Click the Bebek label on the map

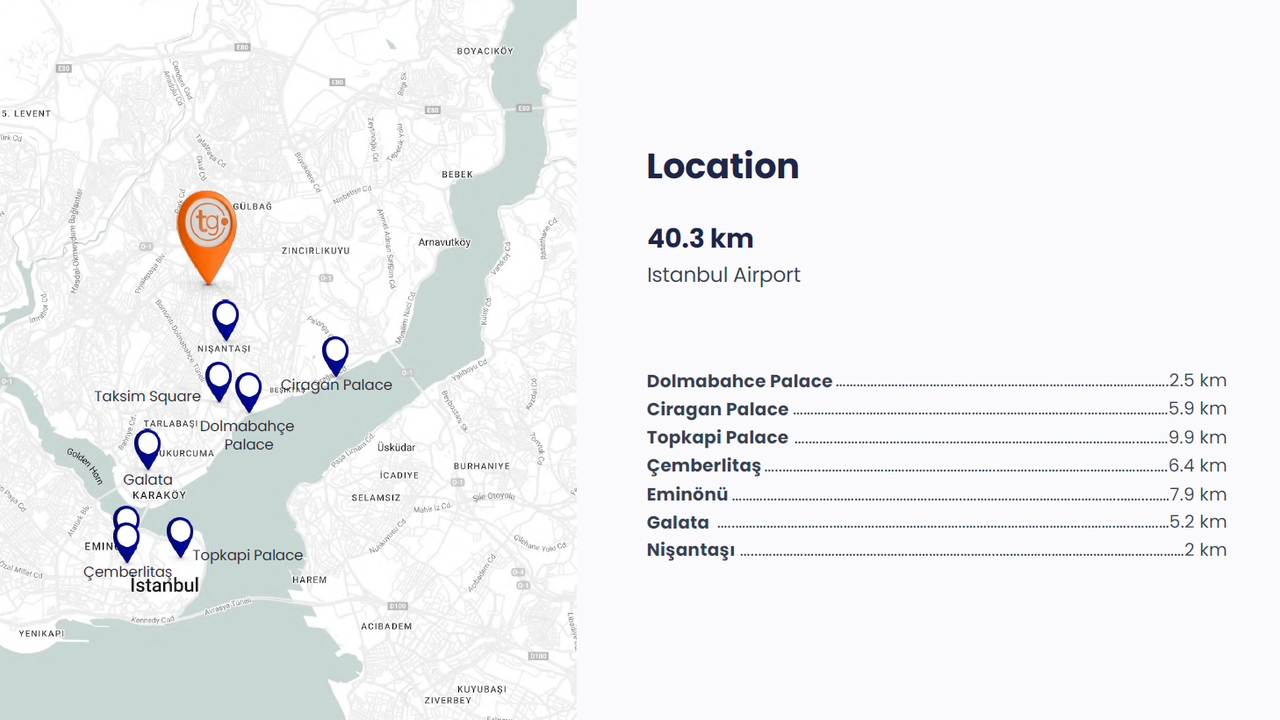pos(457,174)
